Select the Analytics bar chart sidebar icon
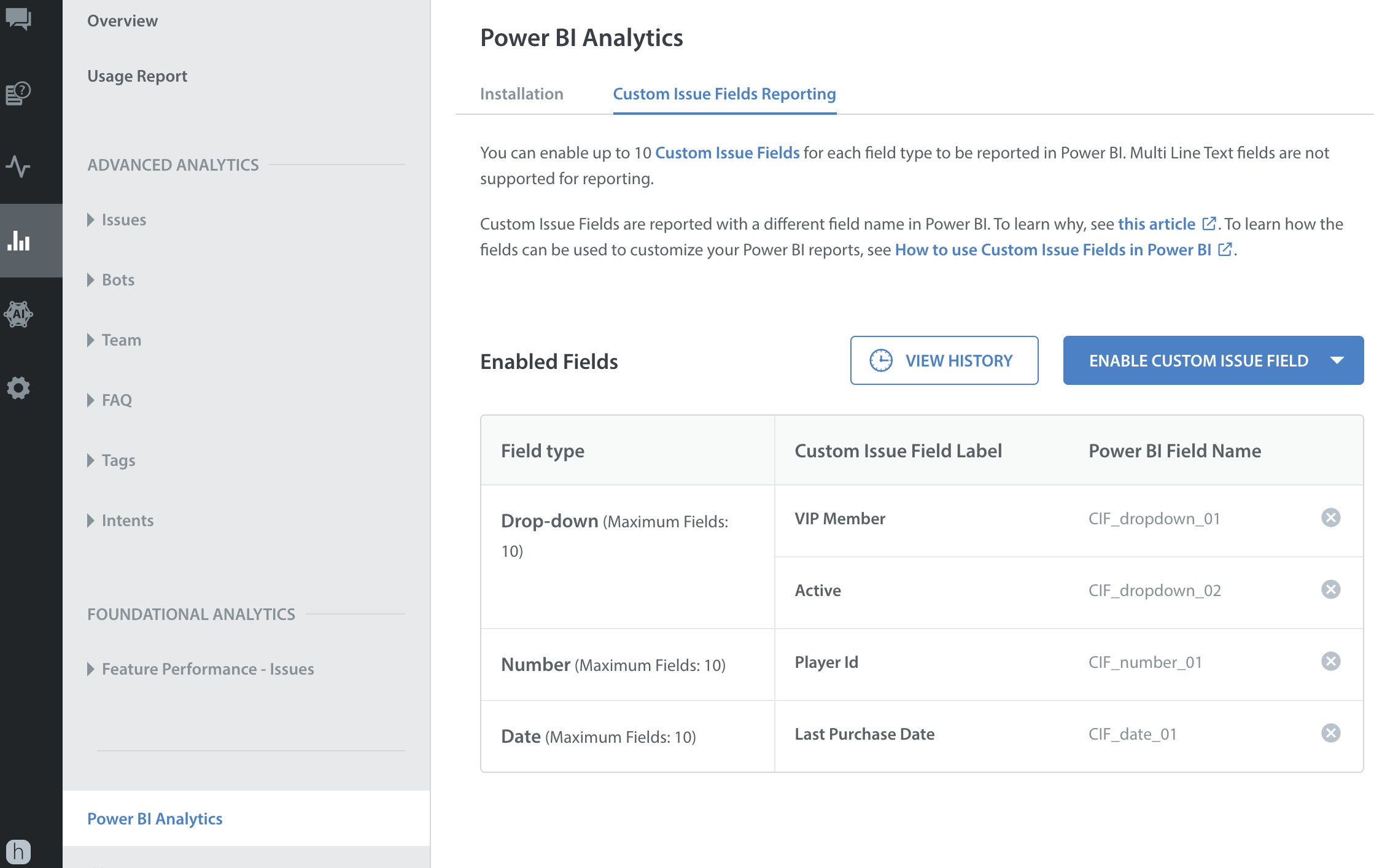The image size is (1374, 868). click(18, 240)
